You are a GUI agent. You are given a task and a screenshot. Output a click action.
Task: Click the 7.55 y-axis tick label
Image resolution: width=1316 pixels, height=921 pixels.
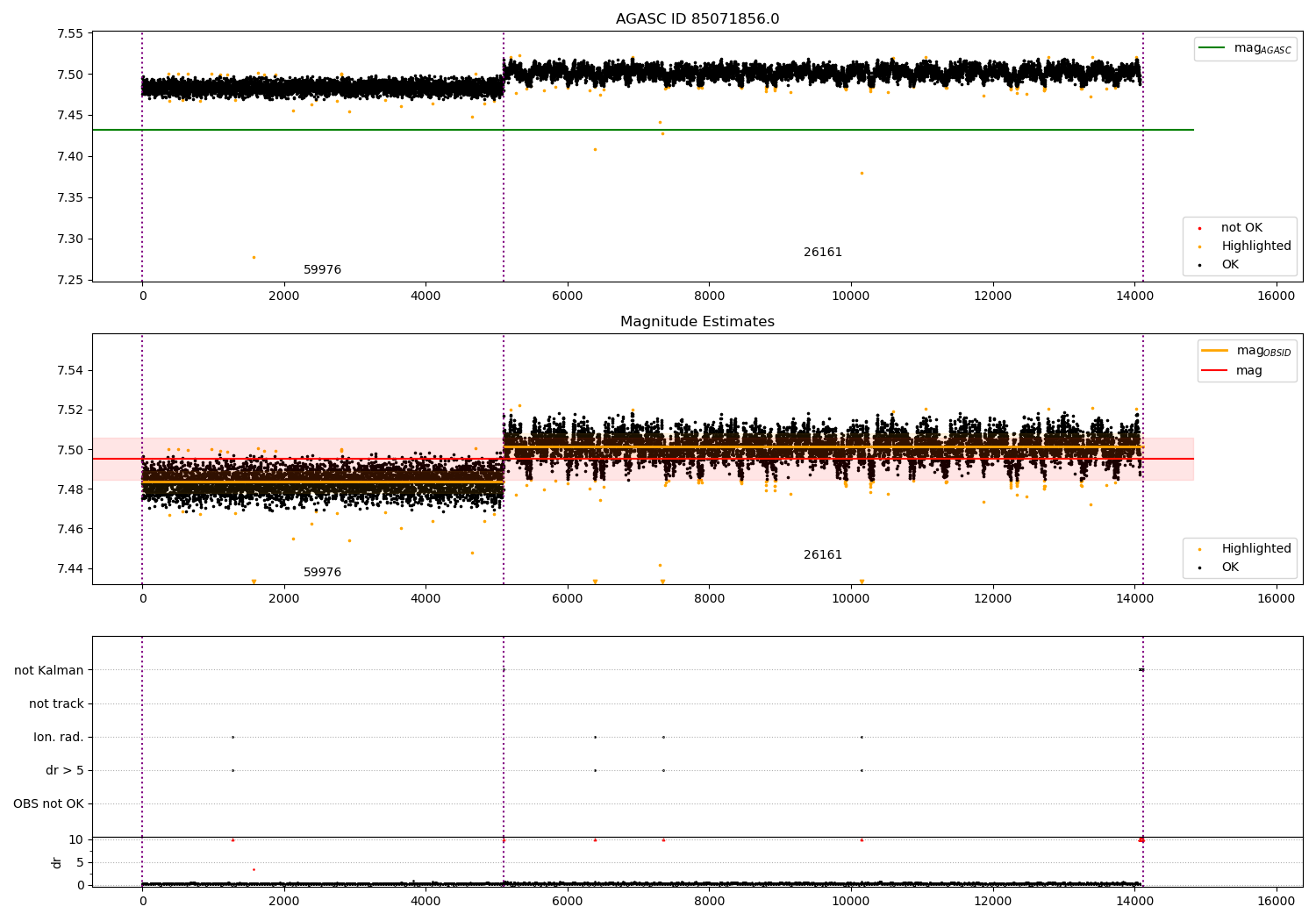(x=70, y=34)
